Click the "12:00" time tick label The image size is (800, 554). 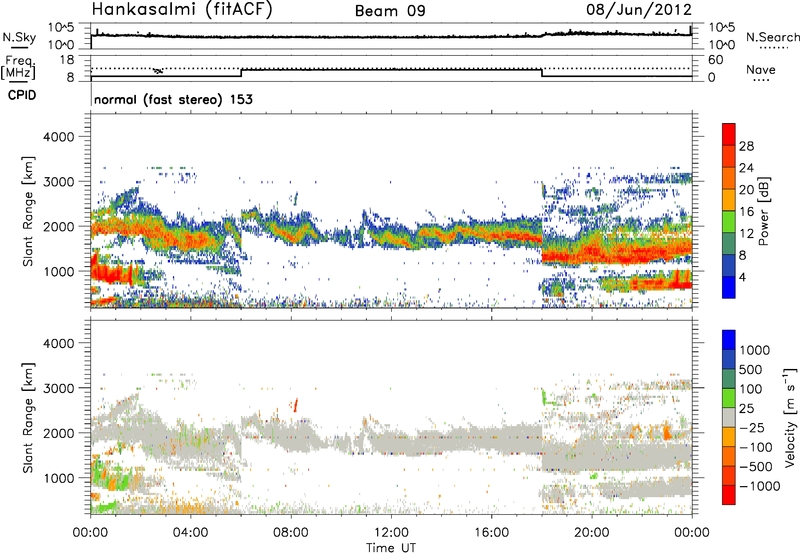391,533
